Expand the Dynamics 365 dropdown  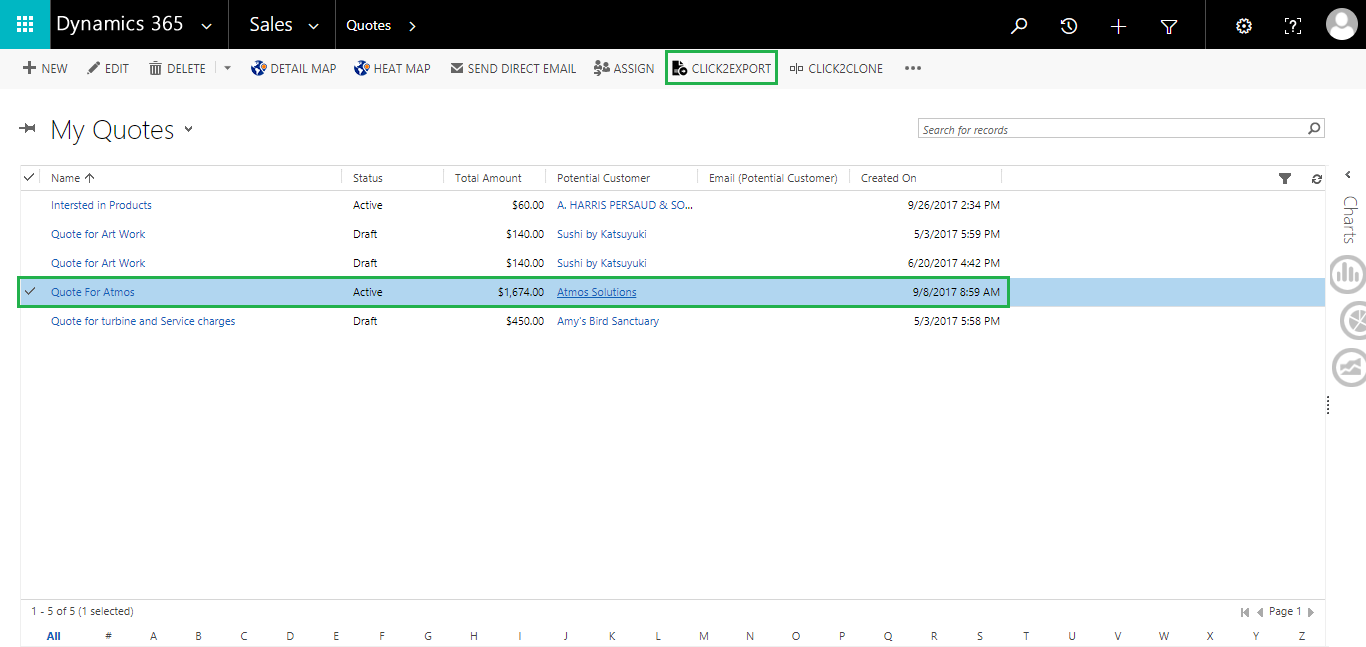207,26
